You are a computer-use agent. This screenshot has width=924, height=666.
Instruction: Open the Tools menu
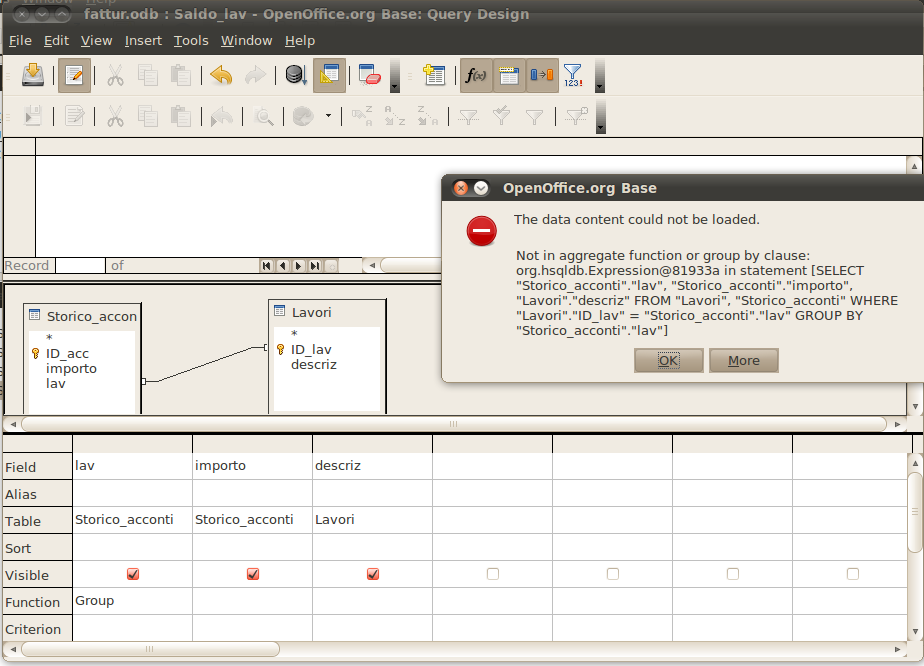pyautogui.click(x=191, y=41)
